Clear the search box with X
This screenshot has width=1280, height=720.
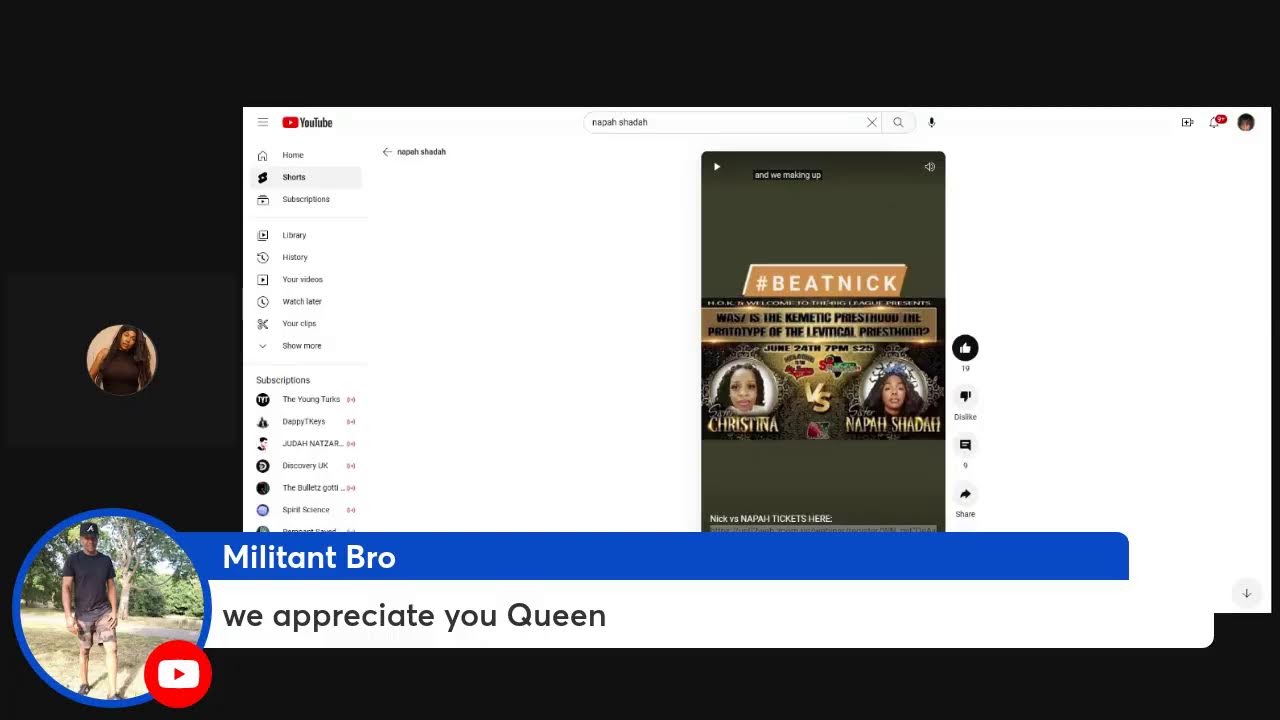(x=871, y=122)
